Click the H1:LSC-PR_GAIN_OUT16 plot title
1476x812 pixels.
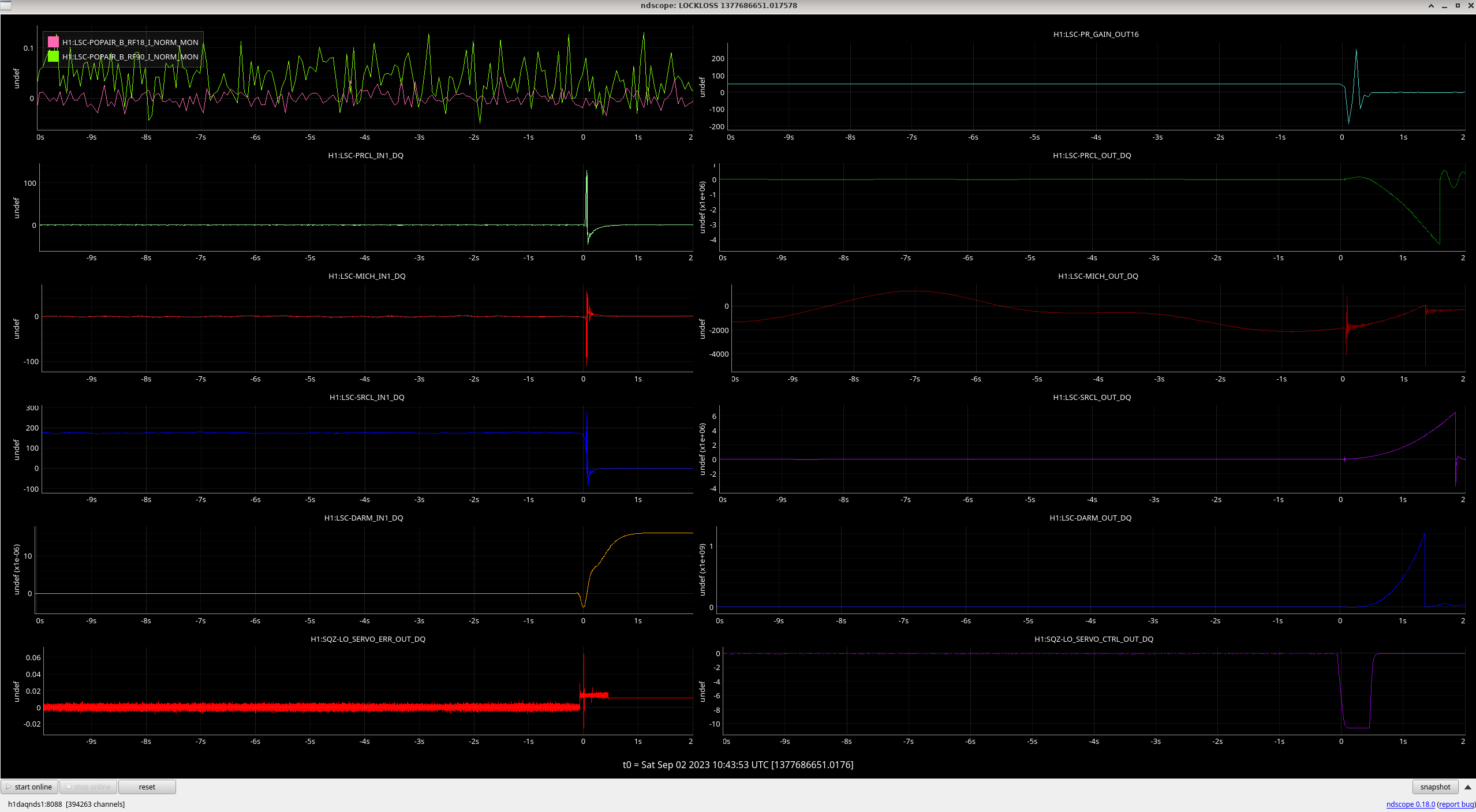[1096, 34]
